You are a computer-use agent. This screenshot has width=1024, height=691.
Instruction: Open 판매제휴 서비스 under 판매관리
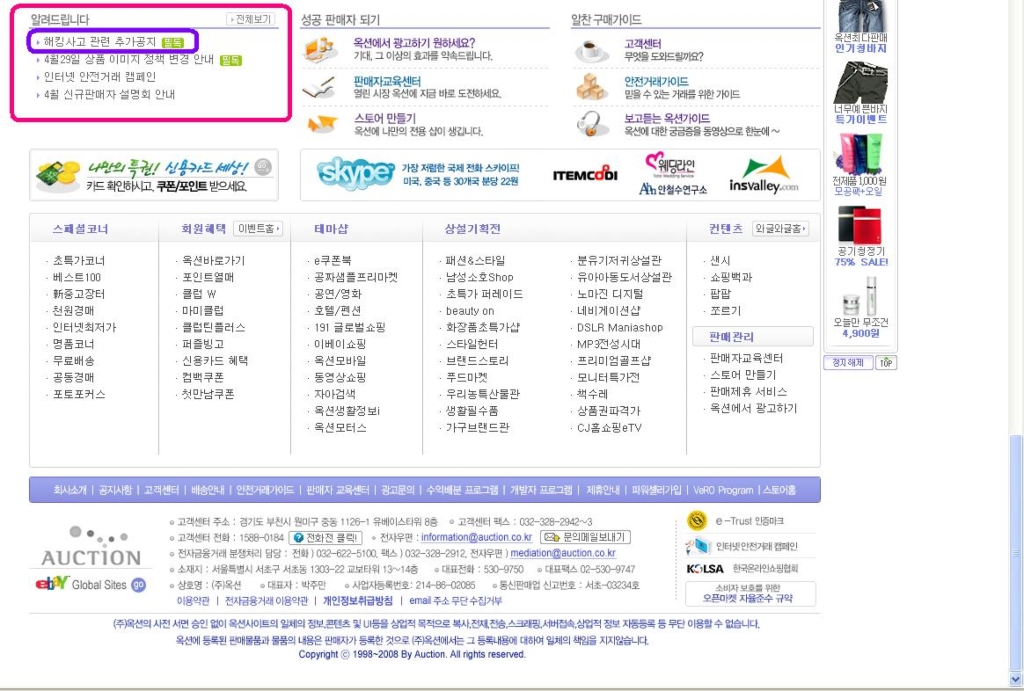coord(748,392)
